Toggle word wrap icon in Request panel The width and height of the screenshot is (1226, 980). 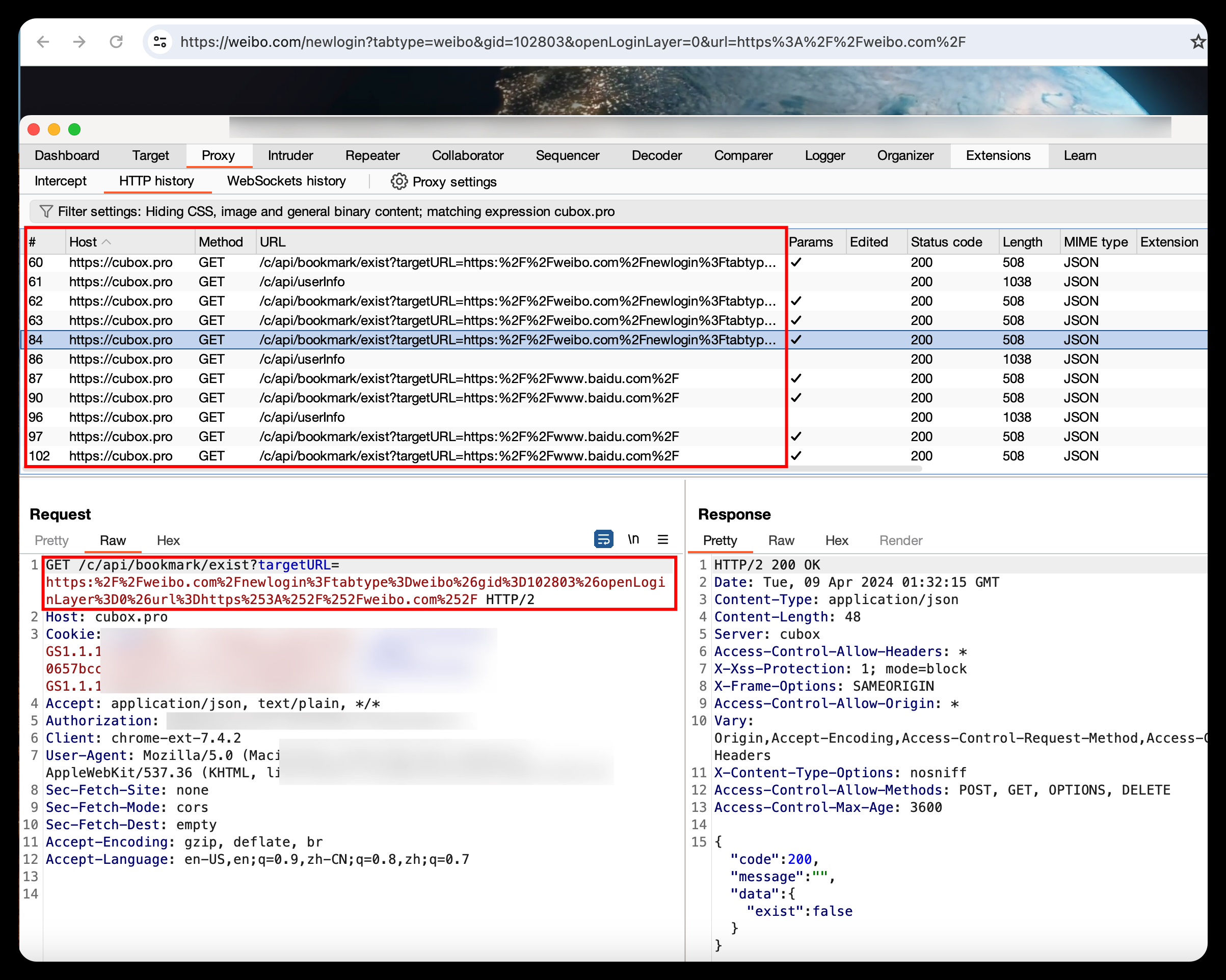(x=603, y=538)
